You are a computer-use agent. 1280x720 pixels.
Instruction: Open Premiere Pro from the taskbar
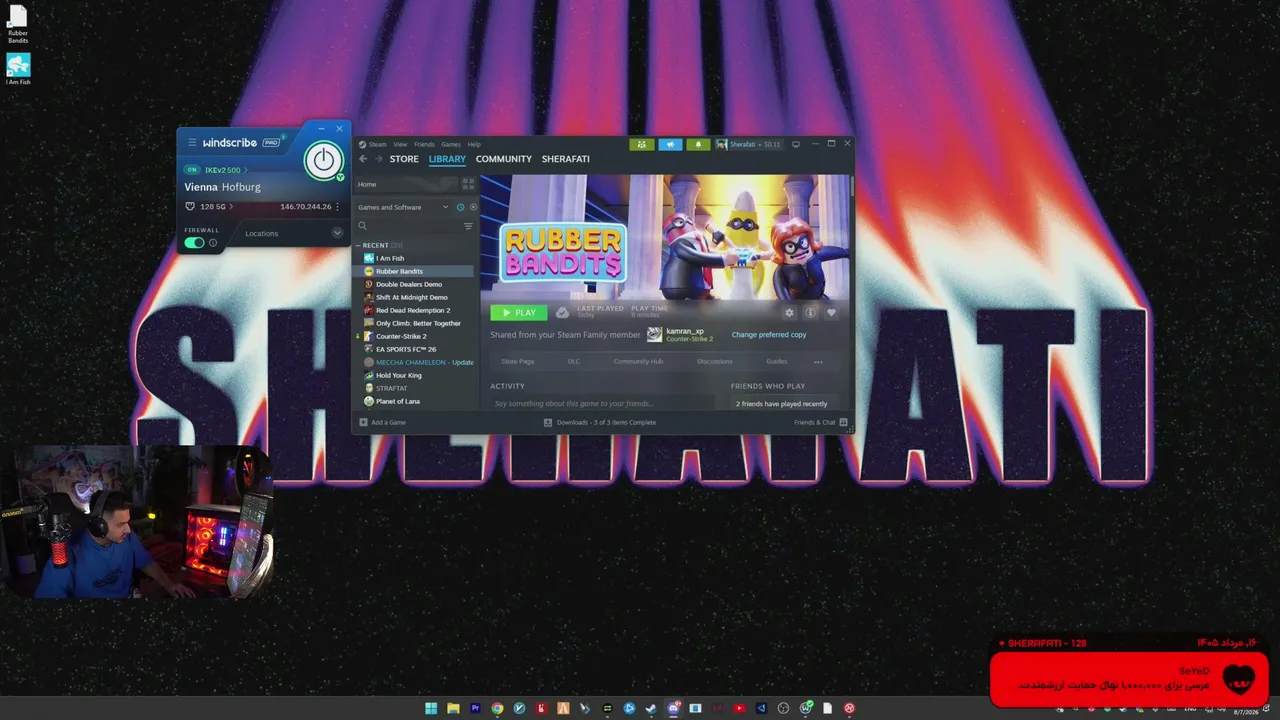pos(475,709)
